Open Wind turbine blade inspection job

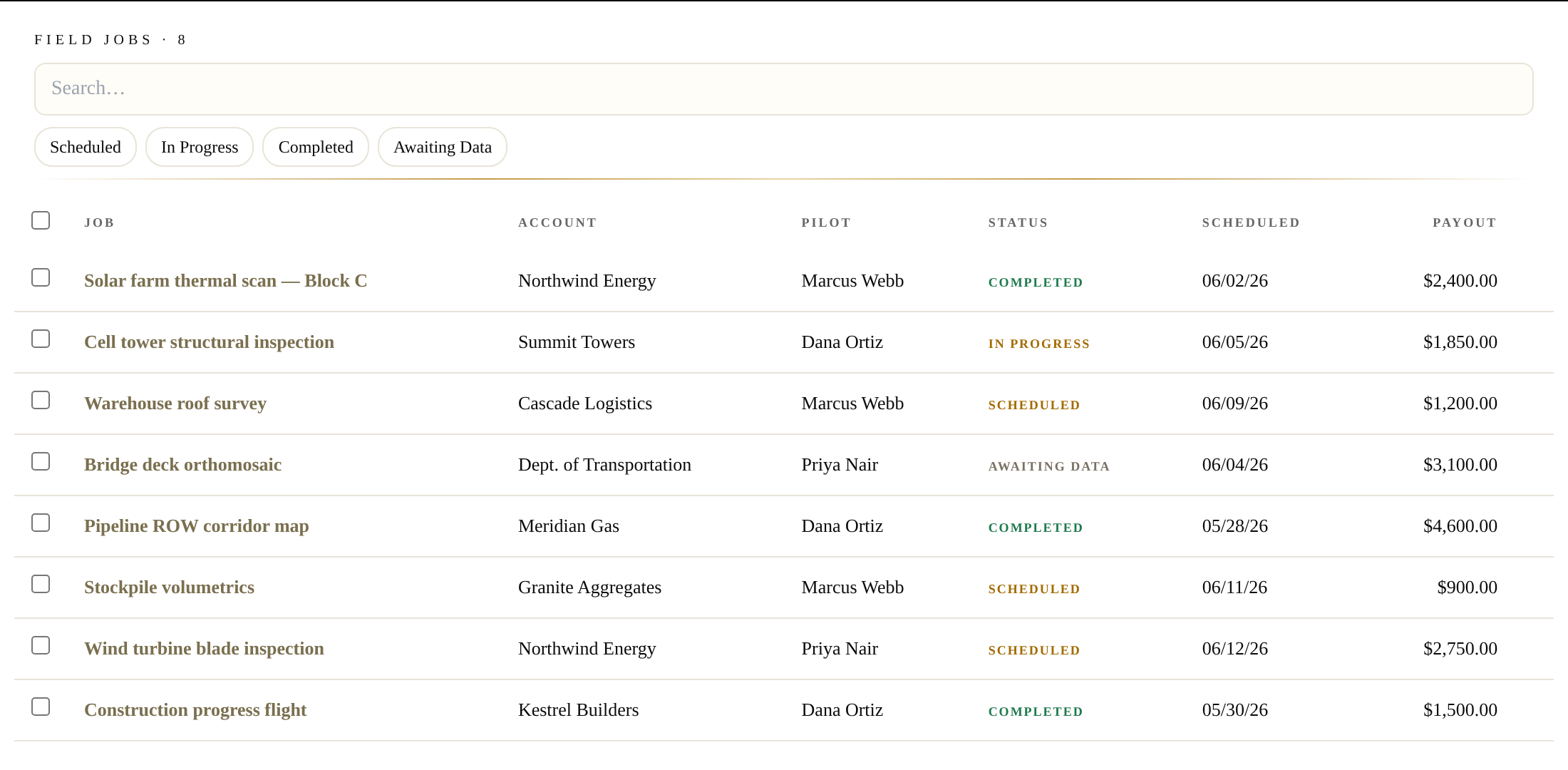(x=204, y=649)
